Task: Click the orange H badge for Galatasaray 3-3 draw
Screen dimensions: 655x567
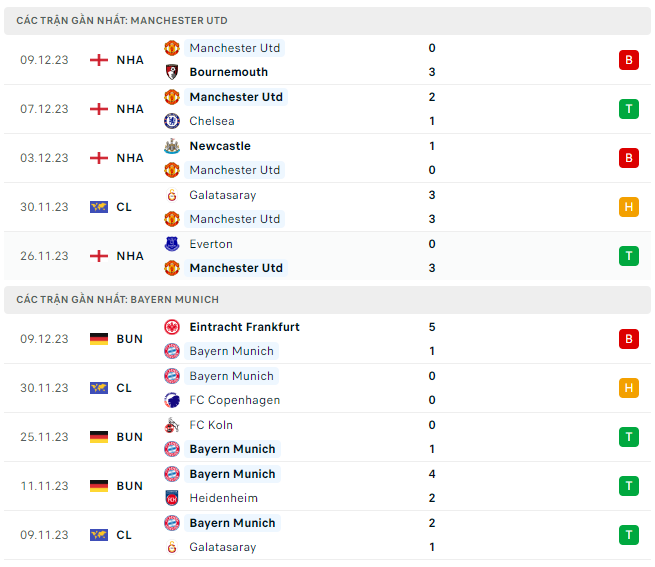Action: click(628, 207)
